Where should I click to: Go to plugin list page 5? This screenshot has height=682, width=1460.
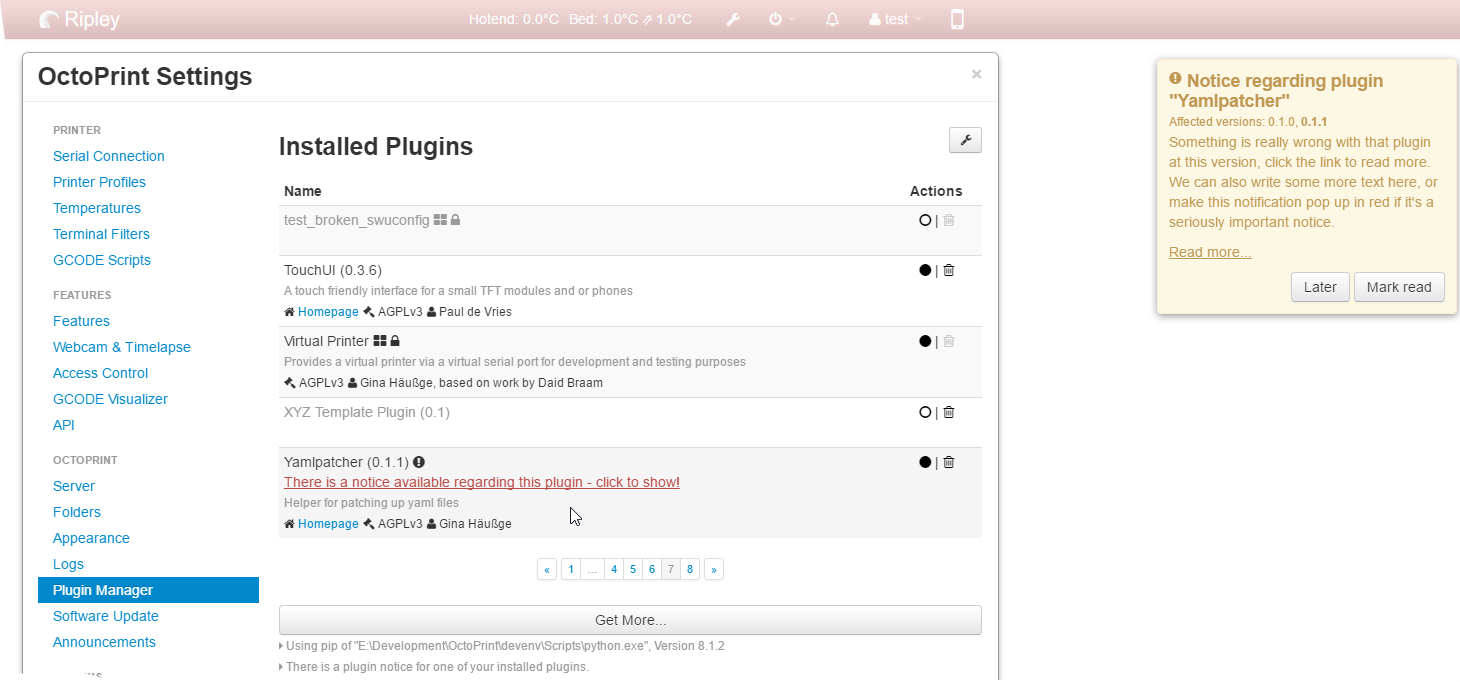[633, 569]
